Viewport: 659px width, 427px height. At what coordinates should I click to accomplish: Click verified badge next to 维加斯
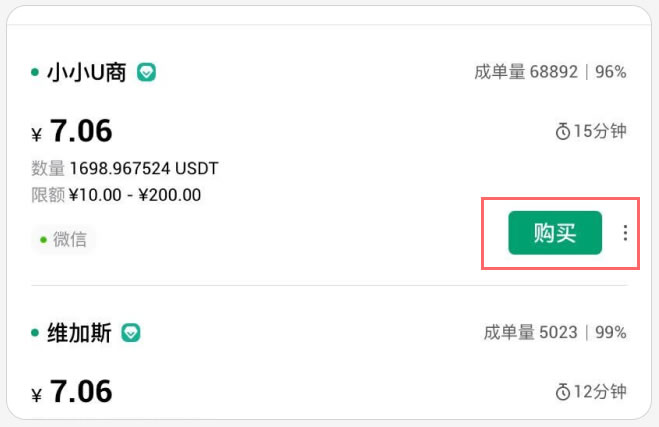(x=131, y=333)
